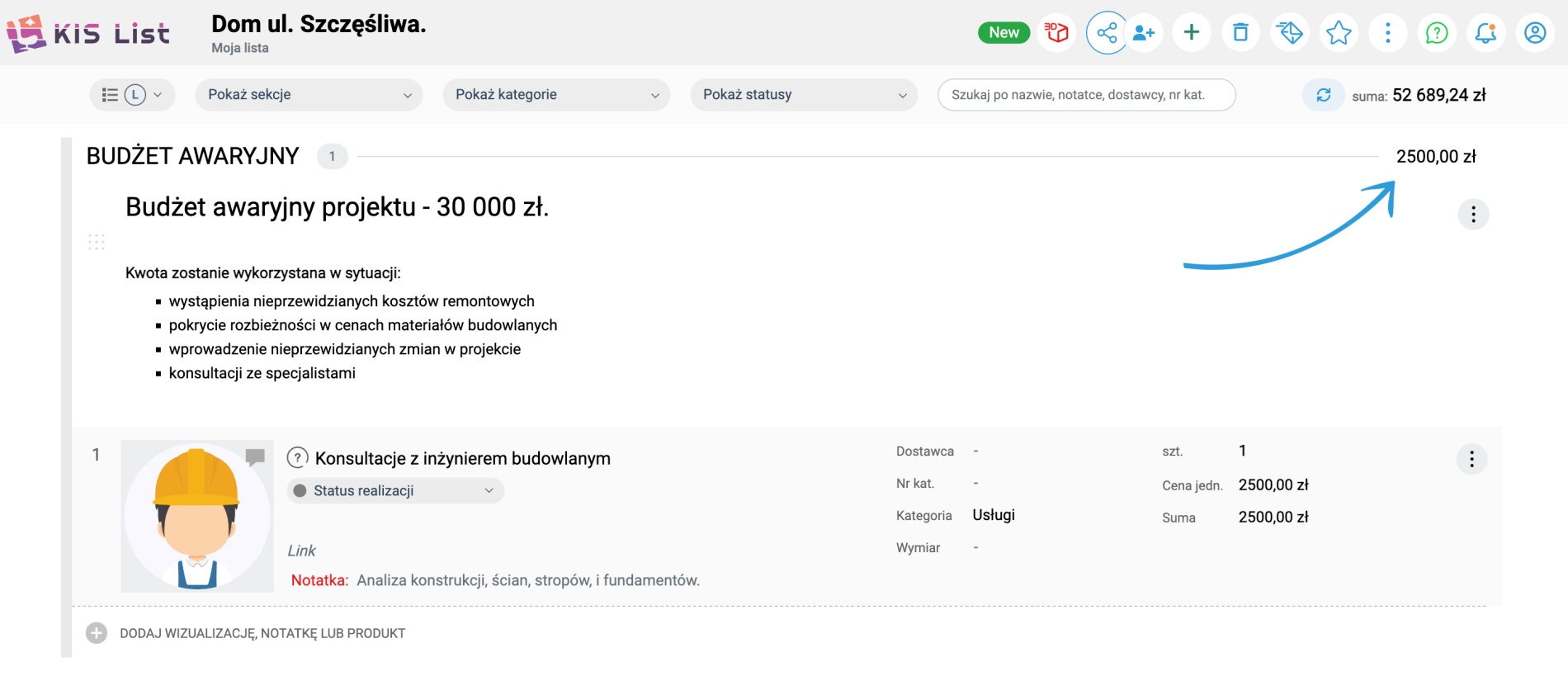
Task: Open options menu for Konsultacje product row
Action: click(1471, 459)
